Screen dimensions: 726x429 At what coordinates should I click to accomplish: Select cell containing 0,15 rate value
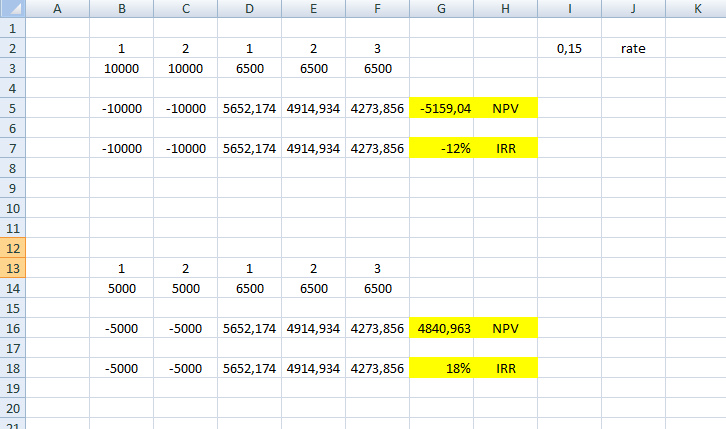tap(569, 48)
